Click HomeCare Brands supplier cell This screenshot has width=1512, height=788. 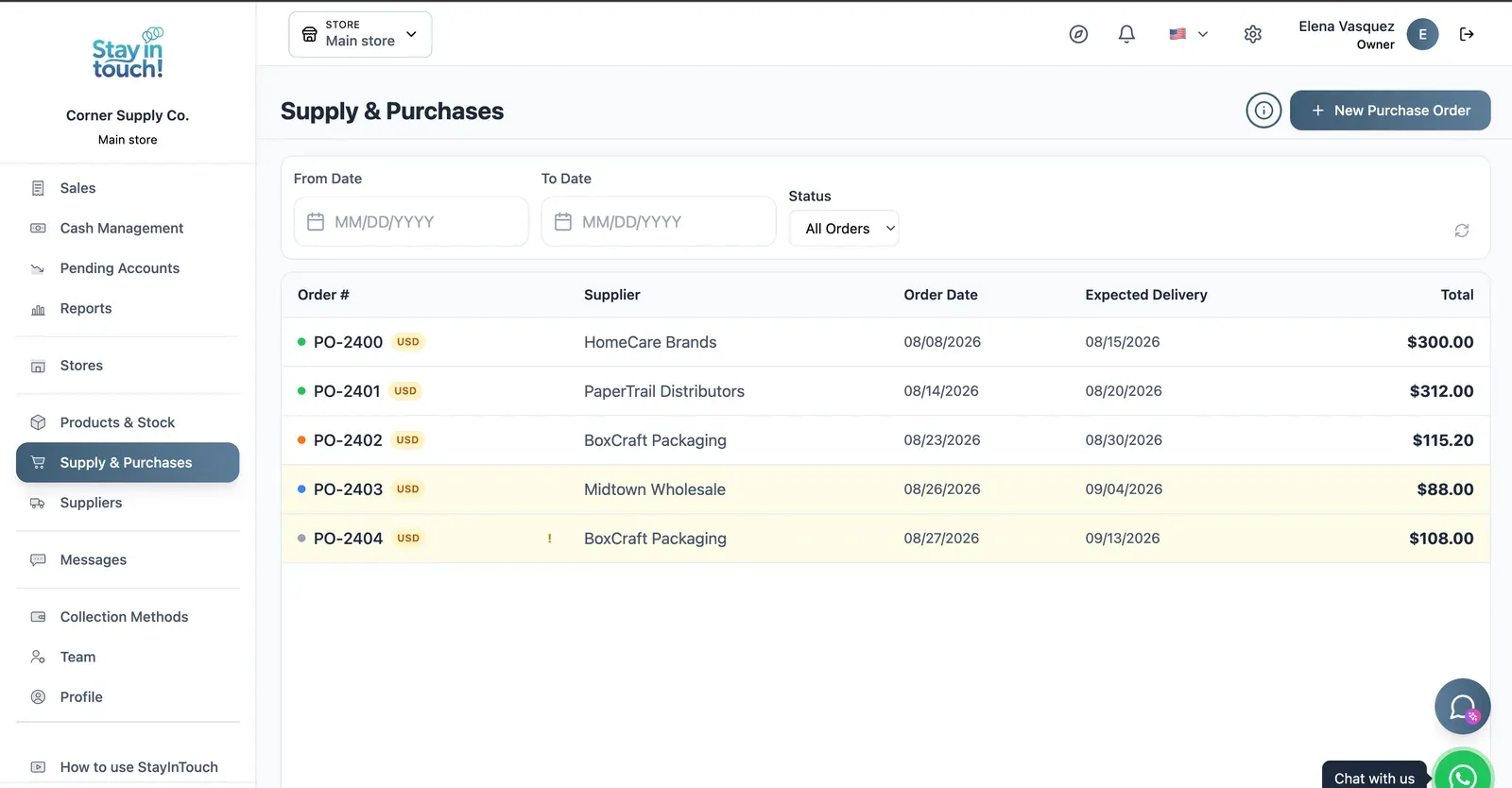[x=650, y=342]
